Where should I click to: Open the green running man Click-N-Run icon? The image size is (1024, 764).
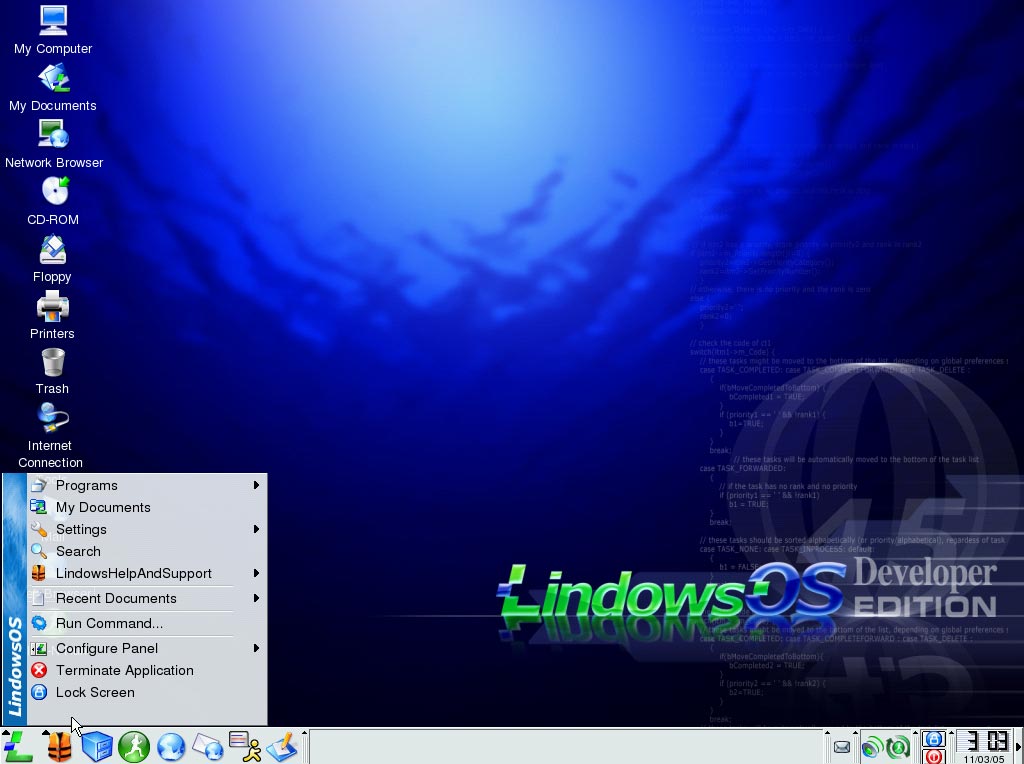pos(134,746)
